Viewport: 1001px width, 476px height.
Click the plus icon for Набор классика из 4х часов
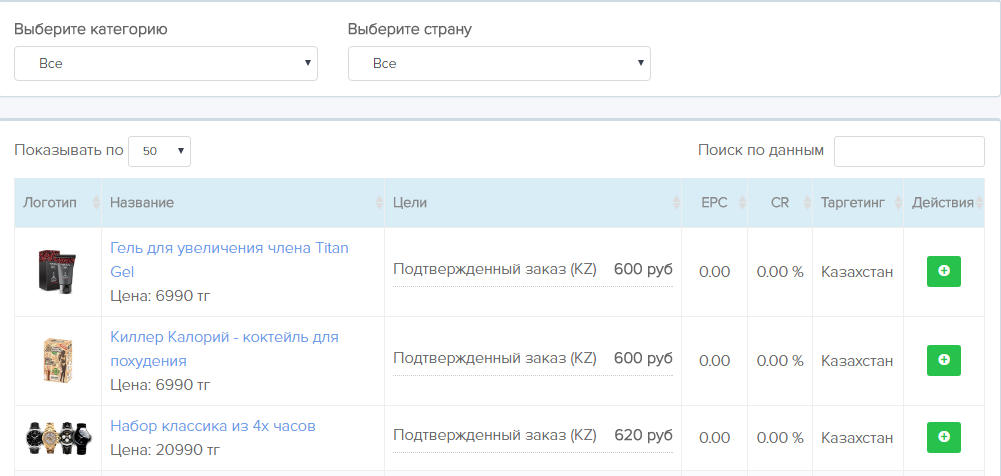[x=944, y=437]
